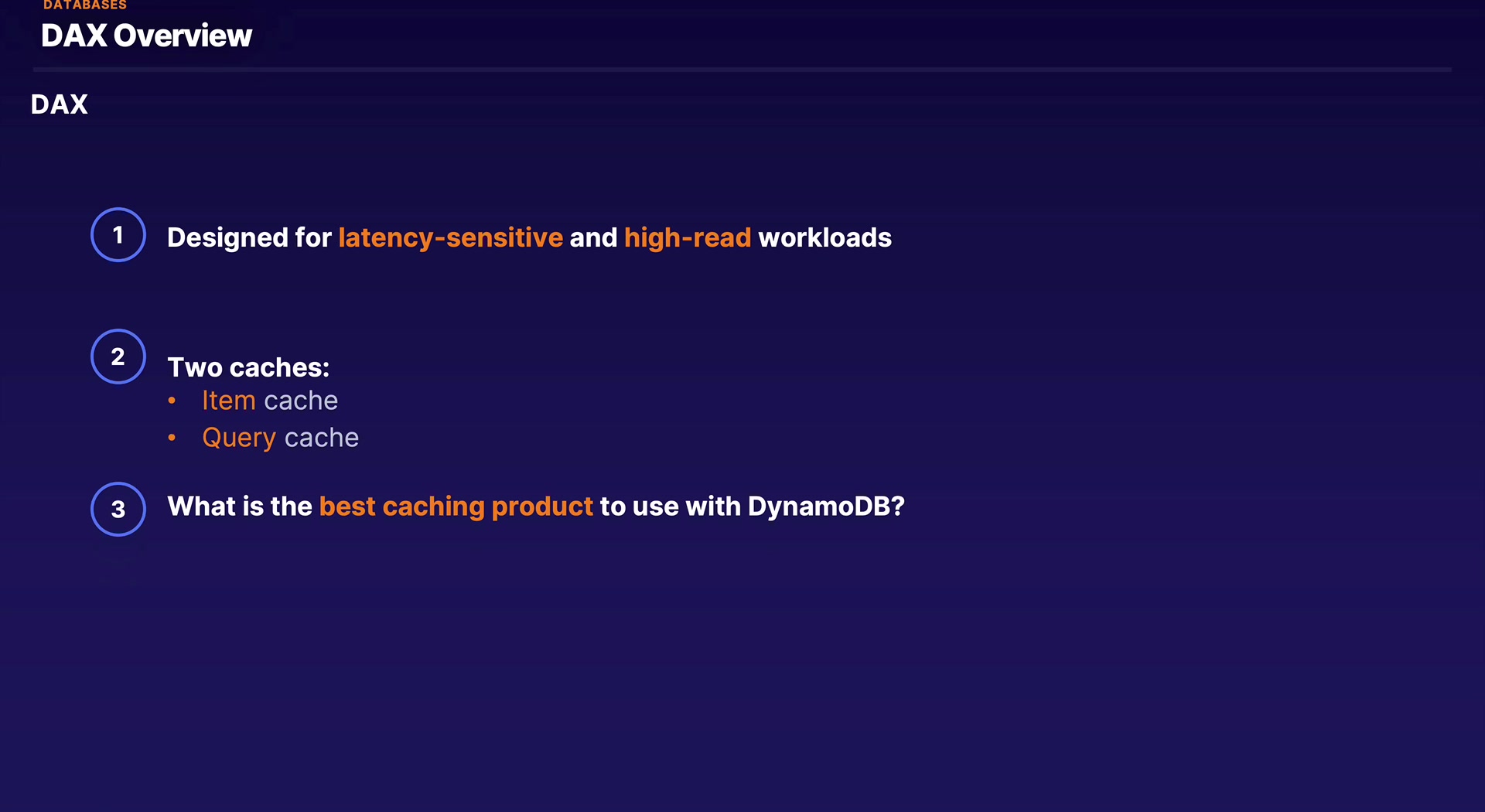1485x812 pixels.
Task: Click the word "workloads" in point one
Action: [x=824, y=237]
